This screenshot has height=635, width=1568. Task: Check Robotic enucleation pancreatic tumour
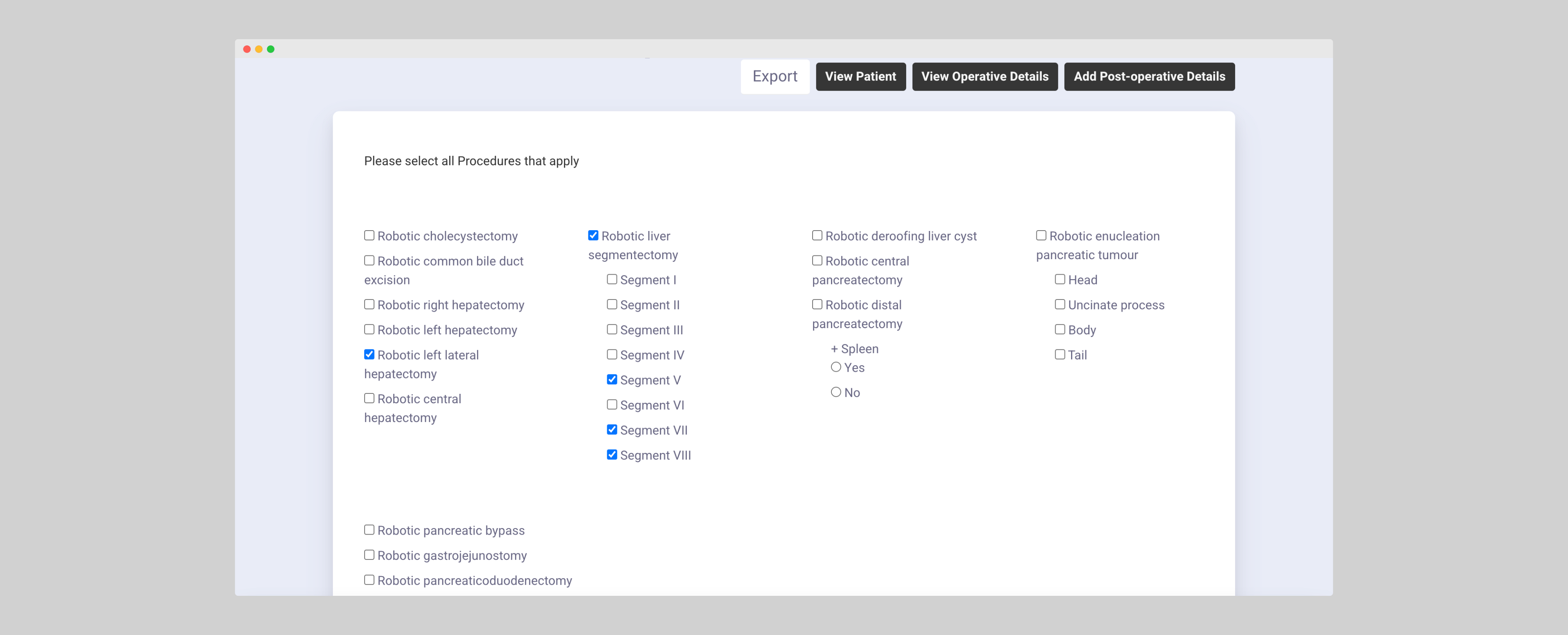pyautogui.click(x=1041, y=235)
